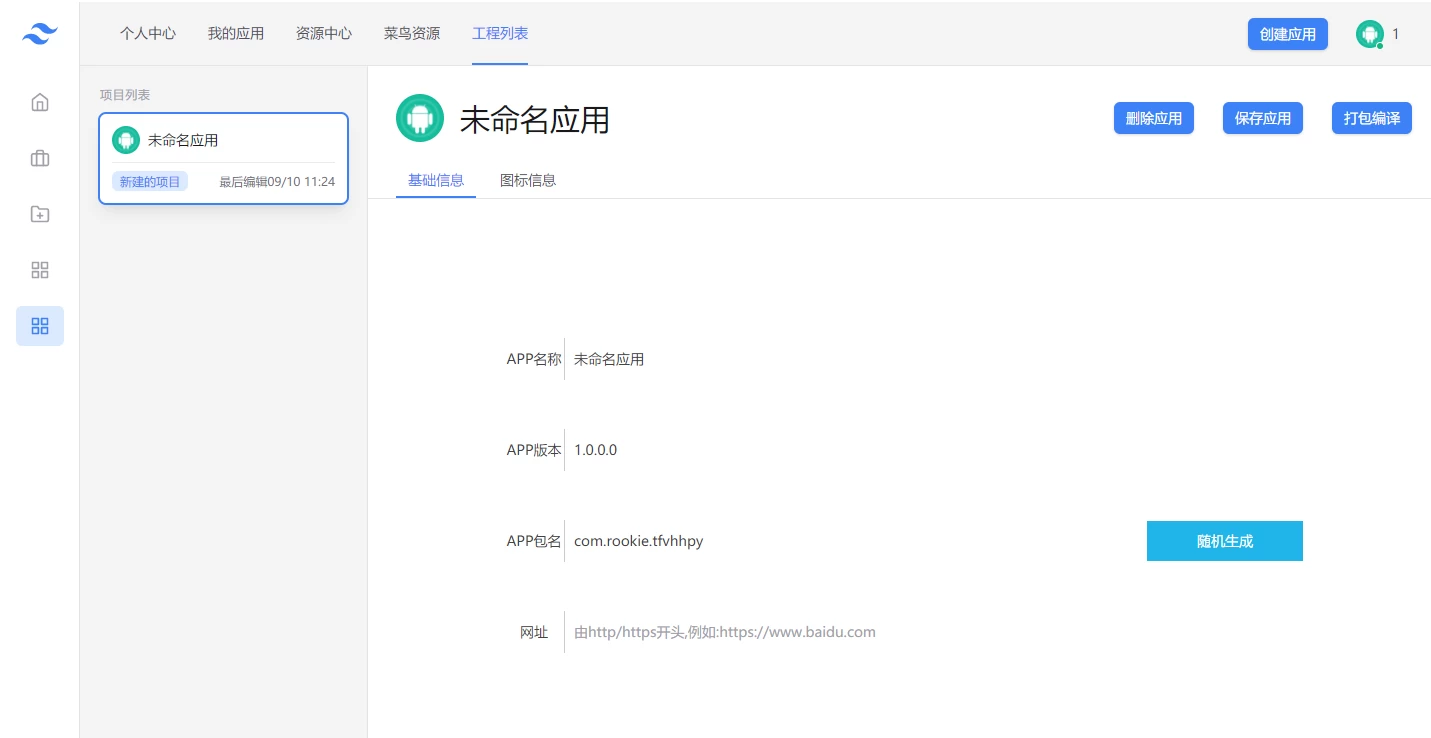Screen dimensions: 1431x738
Task: Click the highlighted blue grid sidebar icon
Action: pos(40,326)
